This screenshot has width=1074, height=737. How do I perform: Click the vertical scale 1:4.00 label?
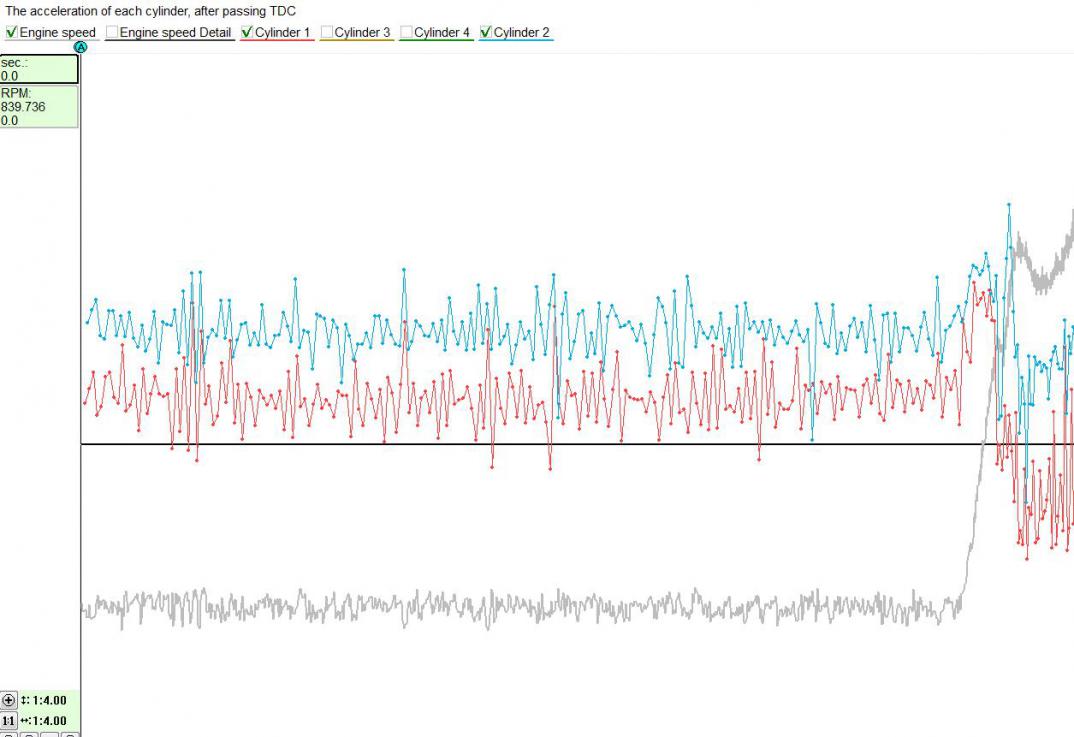point(44,700)
